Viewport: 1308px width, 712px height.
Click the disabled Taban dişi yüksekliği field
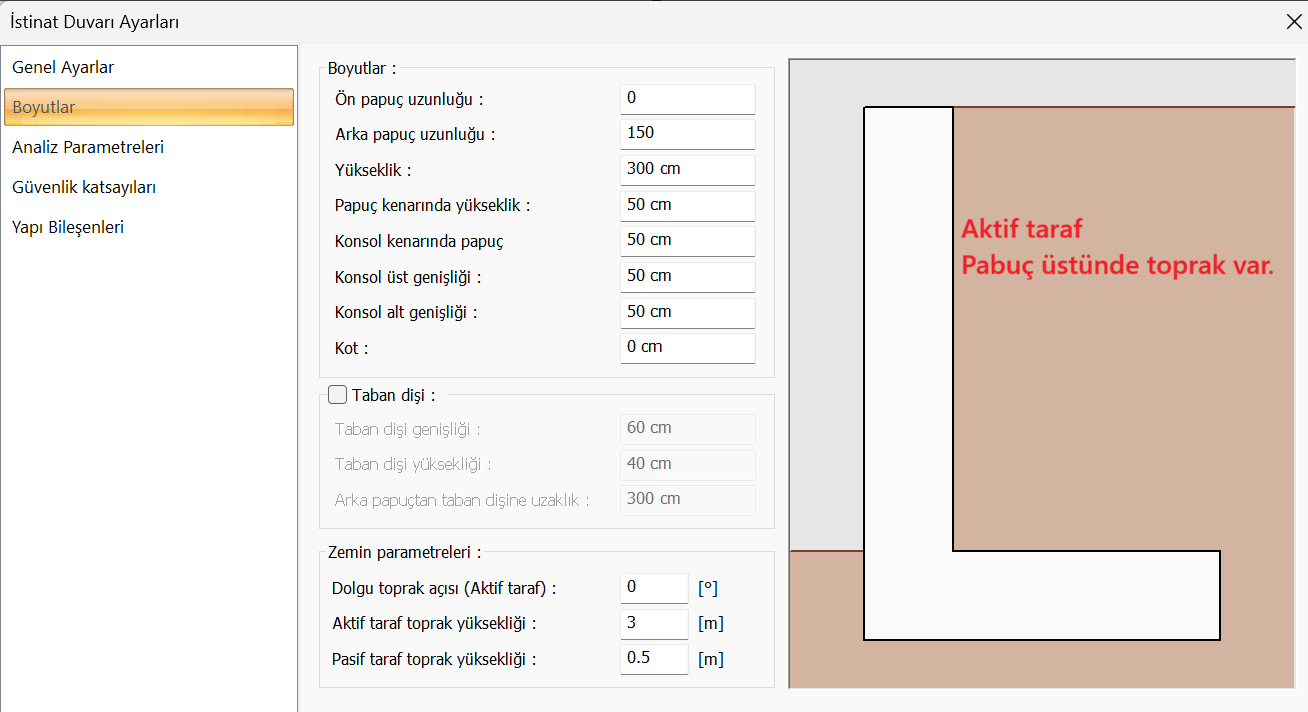[687, 465]
